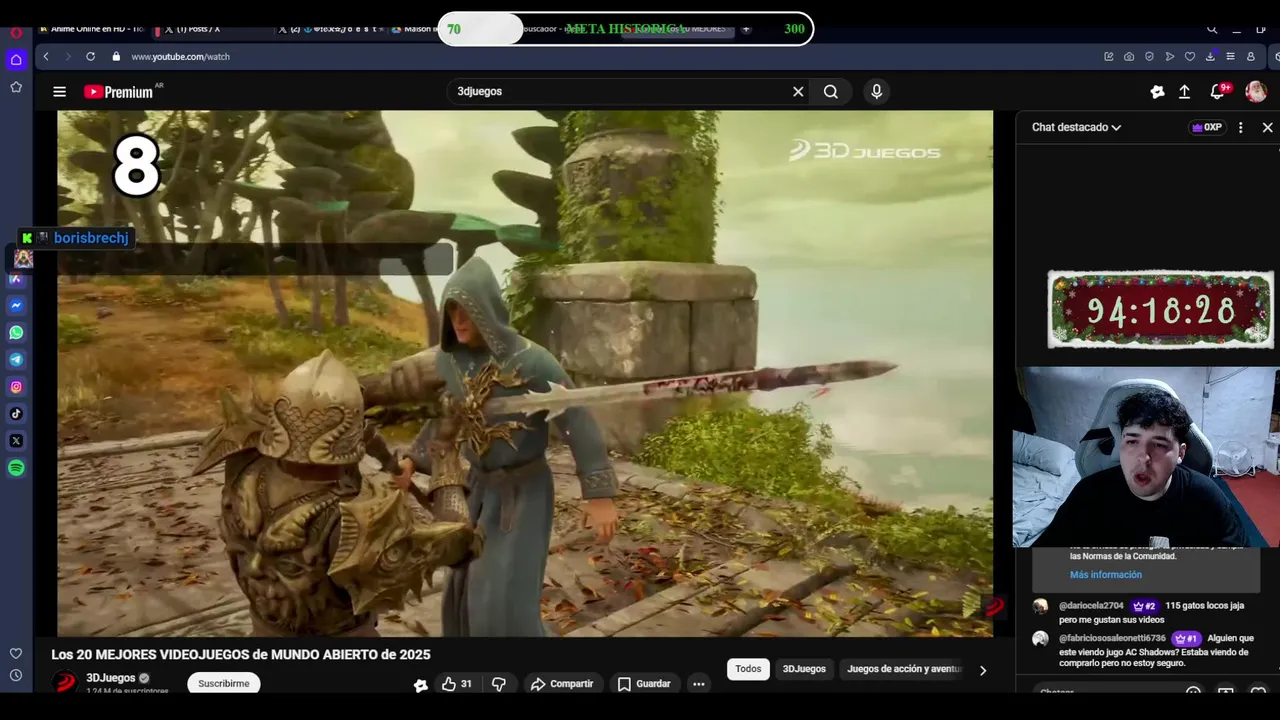Image resolution: width=1280 pixels, height=720 pixels.
Task: Open the Create upload icon
Action: click(x=1184, y=92)
